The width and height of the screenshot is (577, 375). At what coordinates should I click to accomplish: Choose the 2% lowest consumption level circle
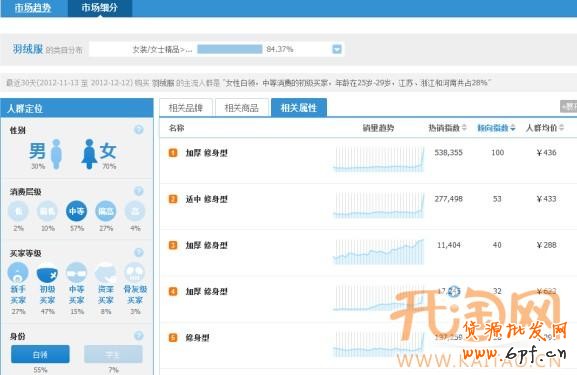click(x=18, y=211)
